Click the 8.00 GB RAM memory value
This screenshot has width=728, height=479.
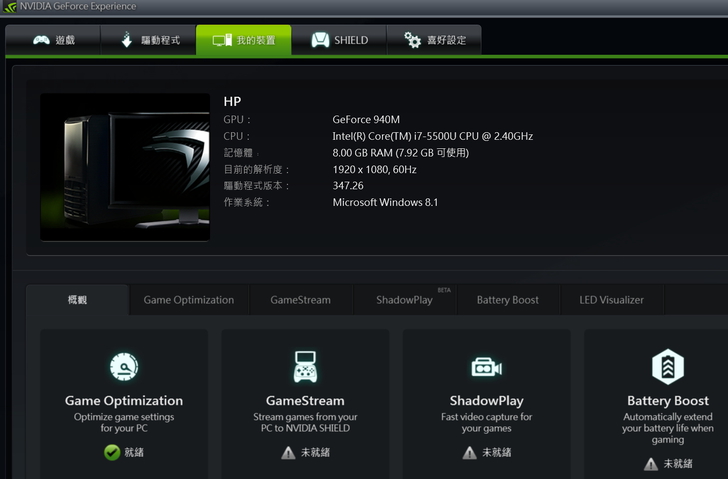click(x=401, y=153)
